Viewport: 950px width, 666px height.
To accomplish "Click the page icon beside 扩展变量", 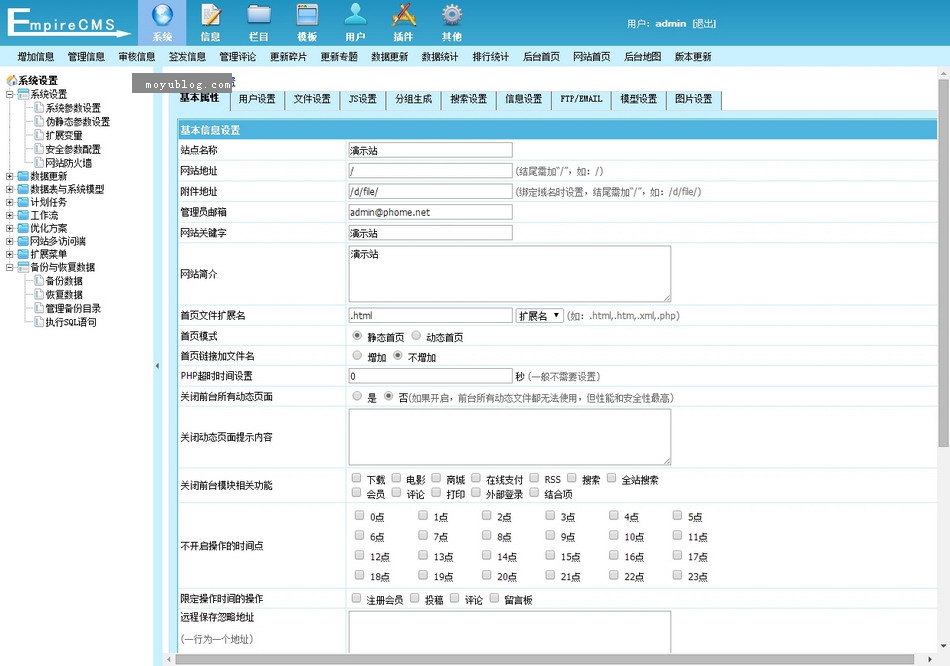I will [39, 135].
